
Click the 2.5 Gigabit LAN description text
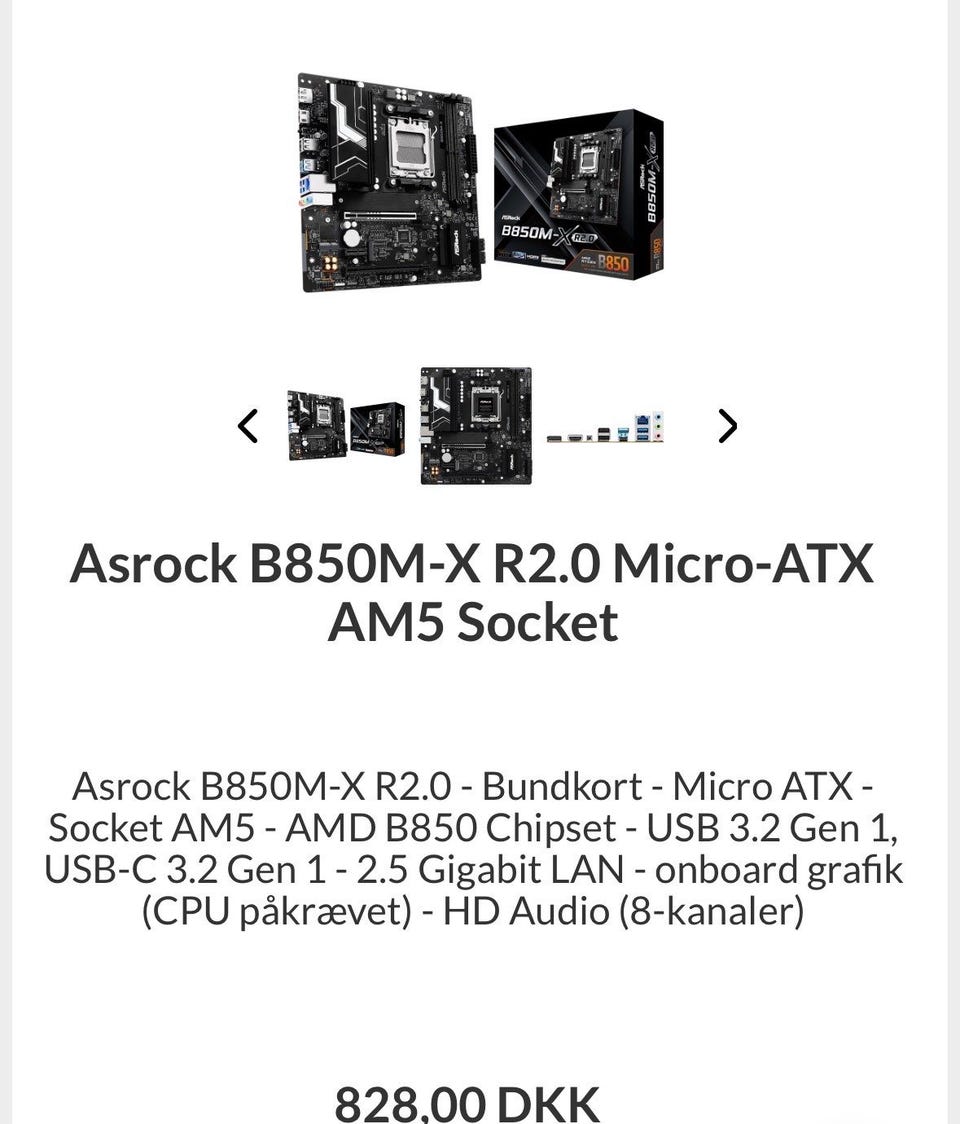(x=490, y=870)
